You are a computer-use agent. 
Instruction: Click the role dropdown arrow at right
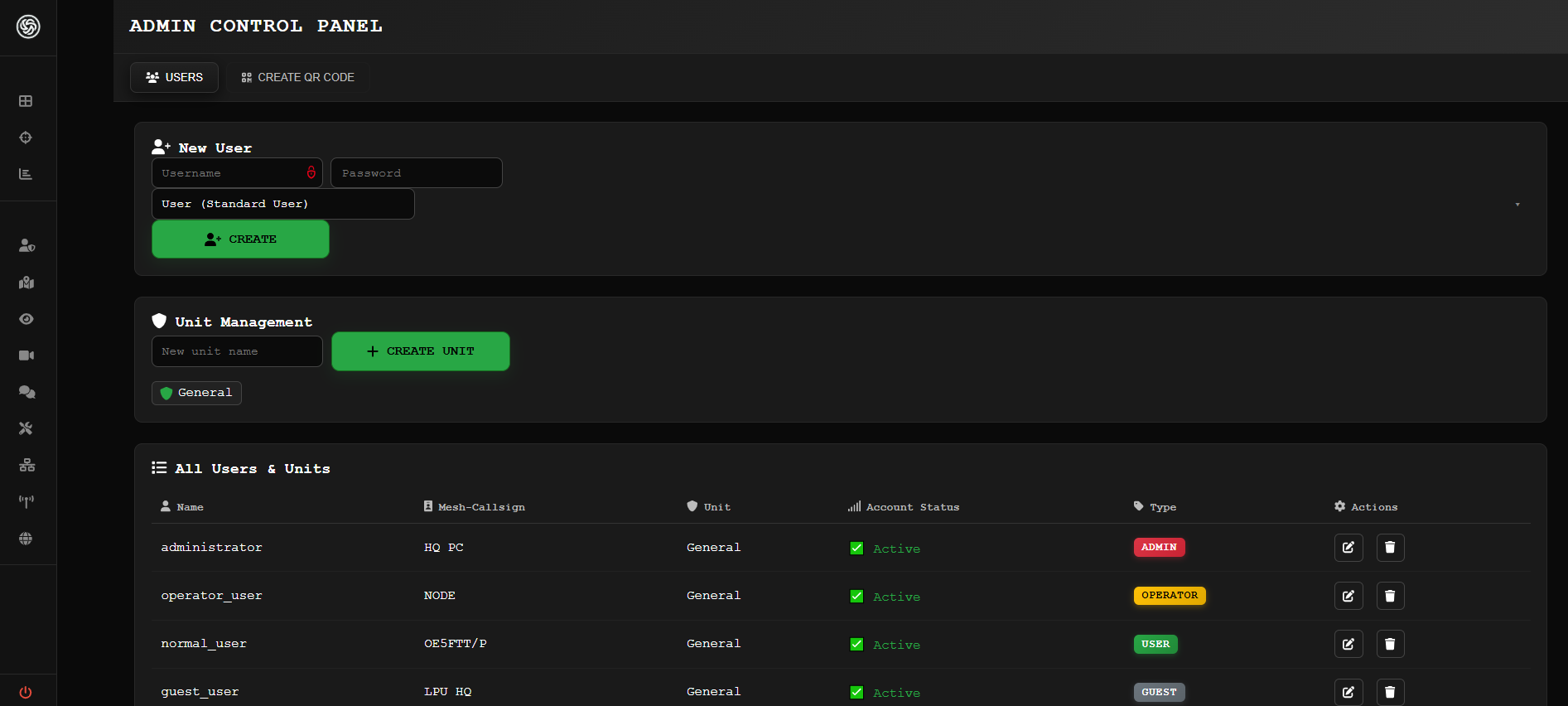coord(1517,205)
